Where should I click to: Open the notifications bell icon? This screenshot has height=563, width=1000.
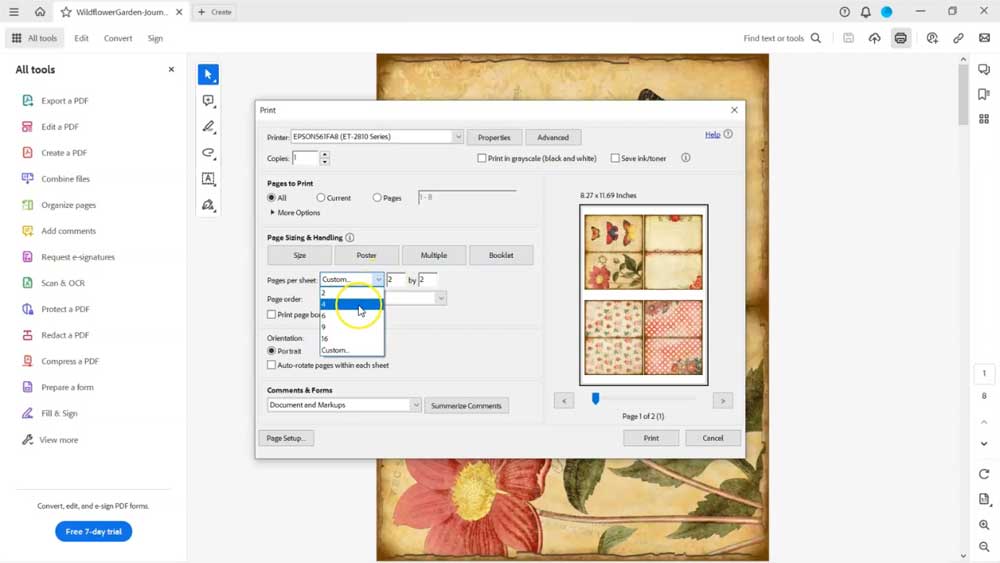(x=865, y=12)
